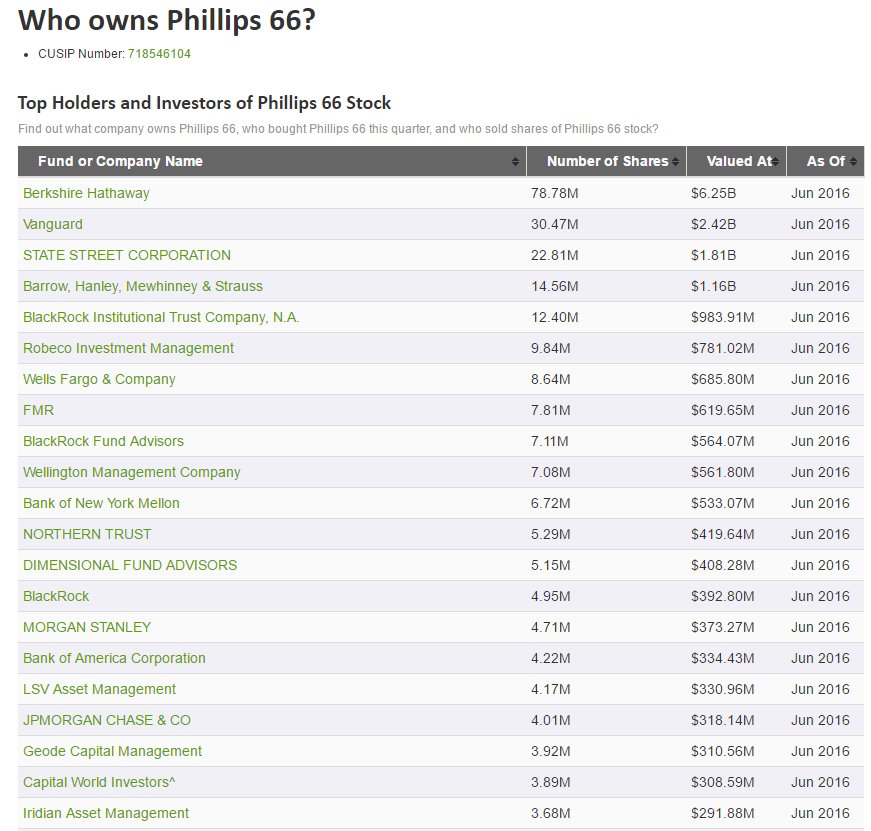
Task: Open Capital World Investors link
Action: coord(99,782)
